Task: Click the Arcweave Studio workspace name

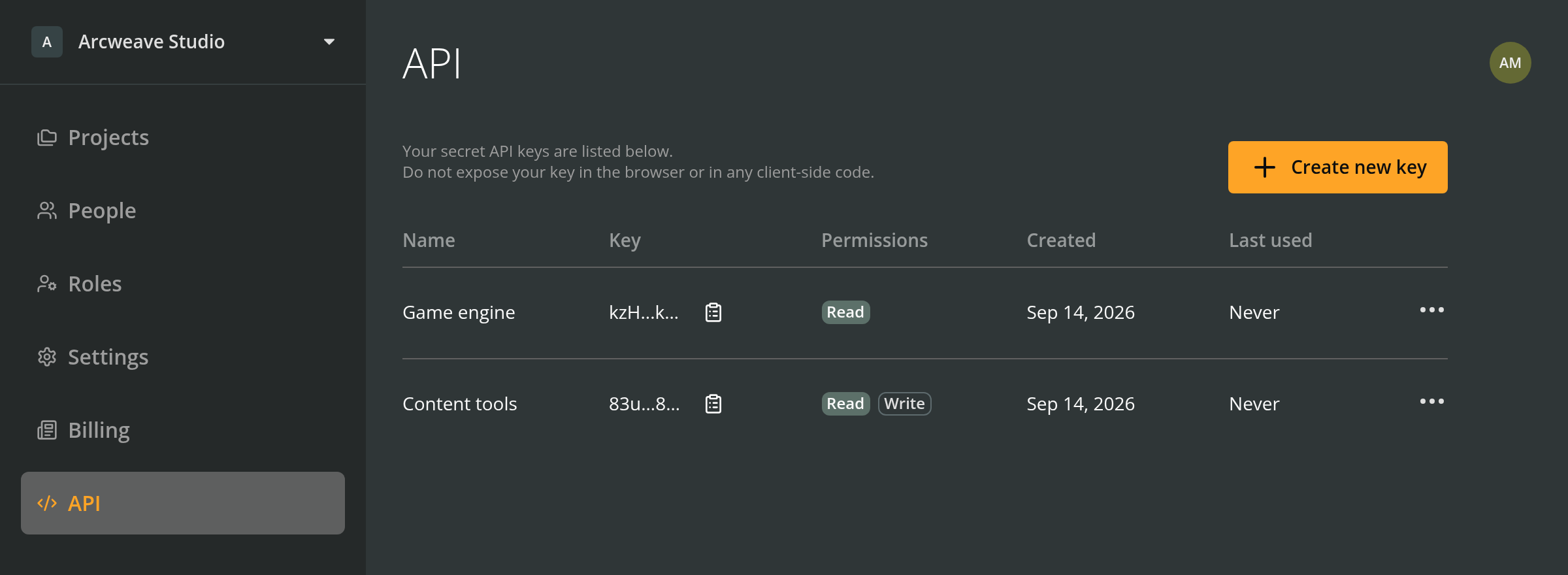Action: pos(152,42)
